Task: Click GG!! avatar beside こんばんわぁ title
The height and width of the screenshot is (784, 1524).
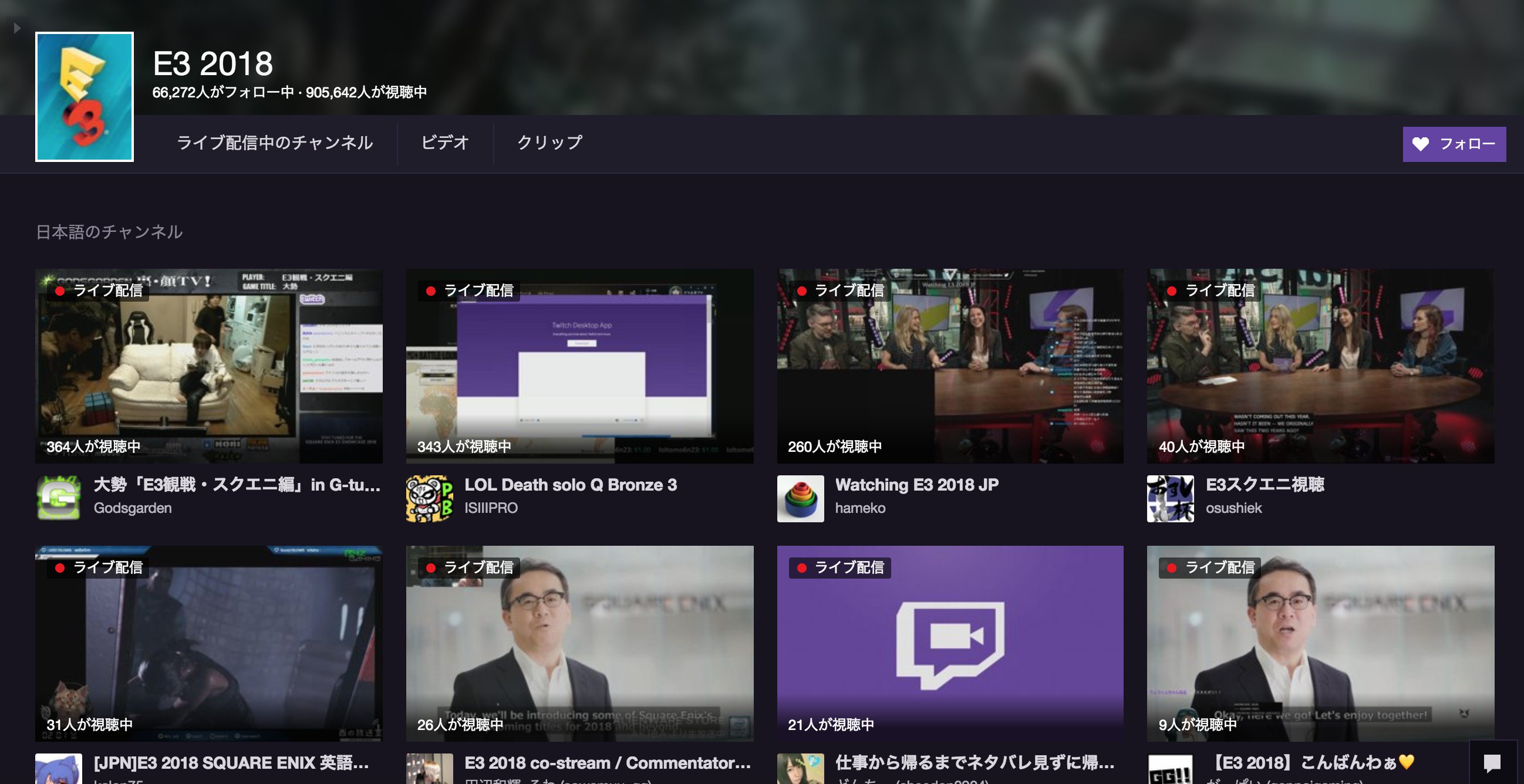Action: [x=1170, y=769]
